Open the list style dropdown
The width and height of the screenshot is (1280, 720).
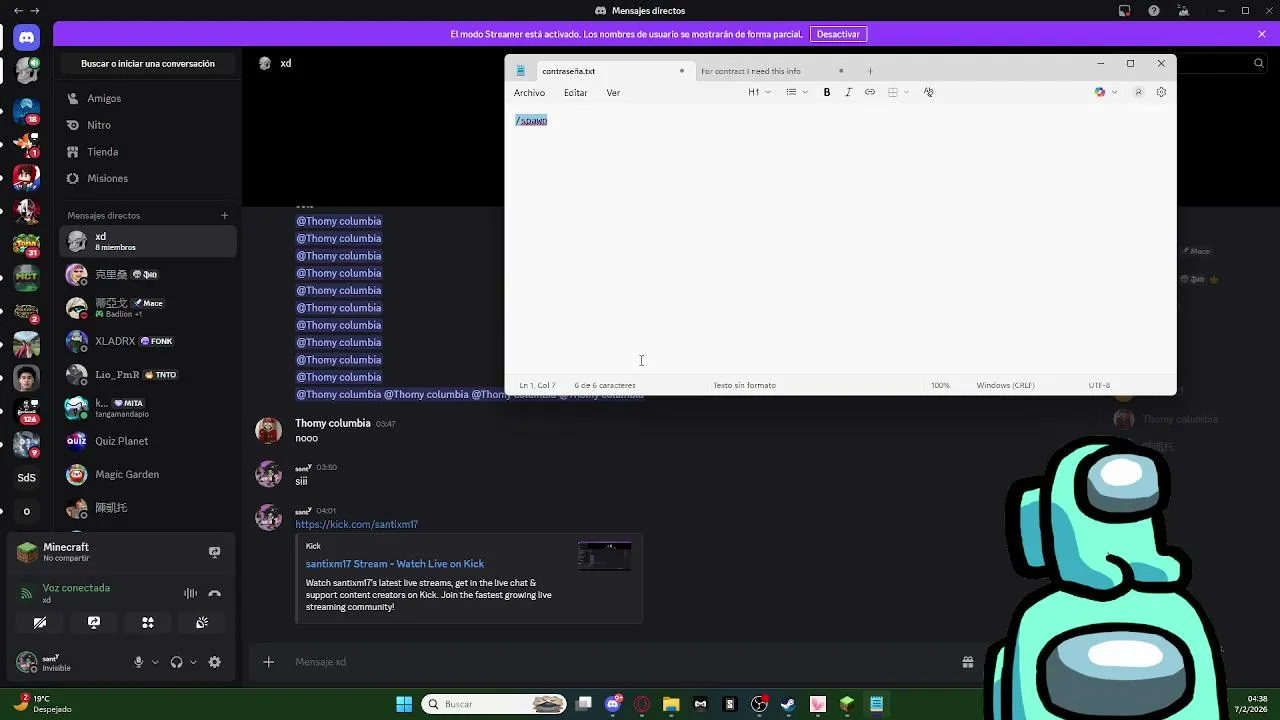click(797, 92)
